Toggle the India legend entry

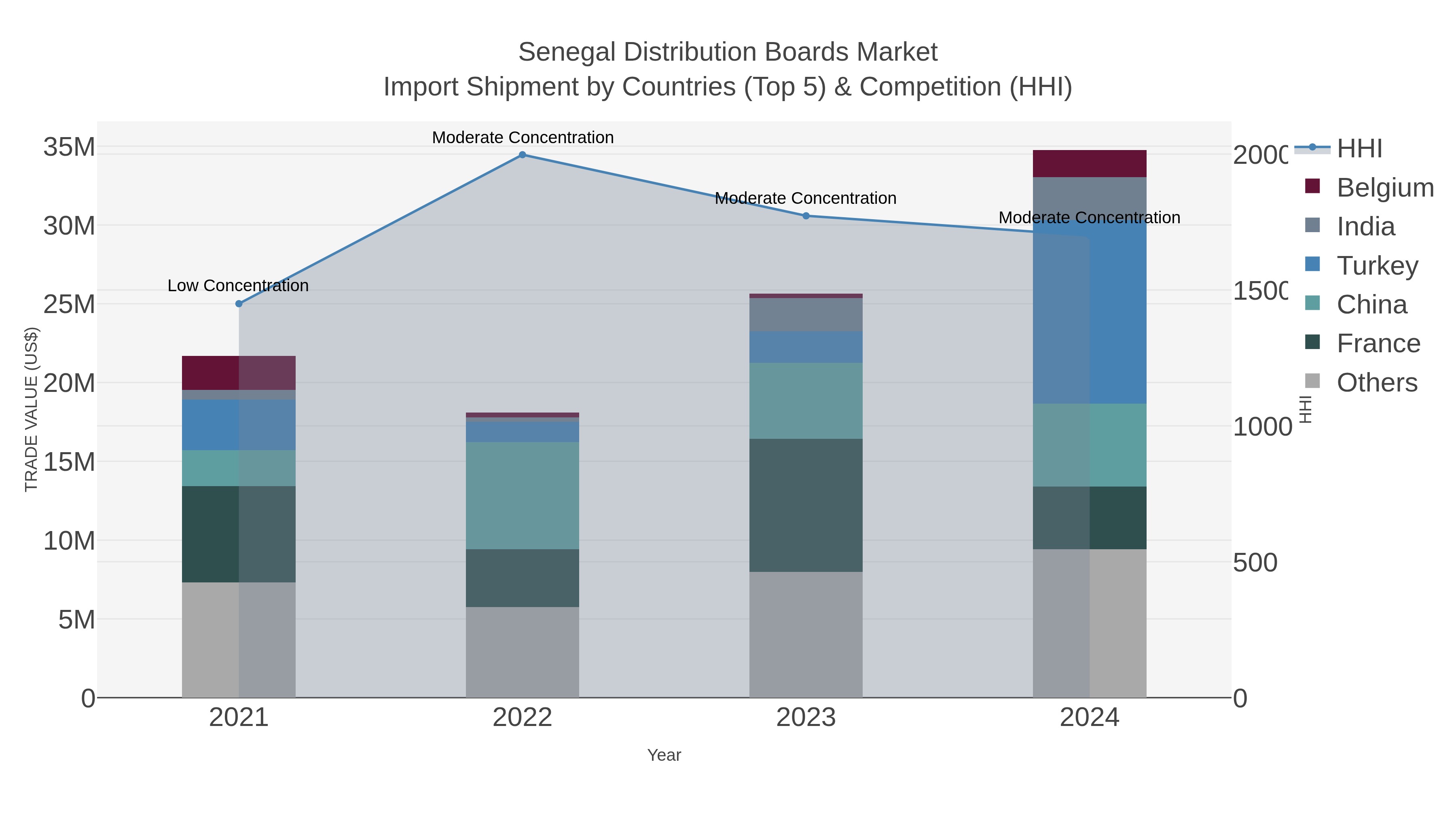pyautogui.click(x=1350, y=226)
